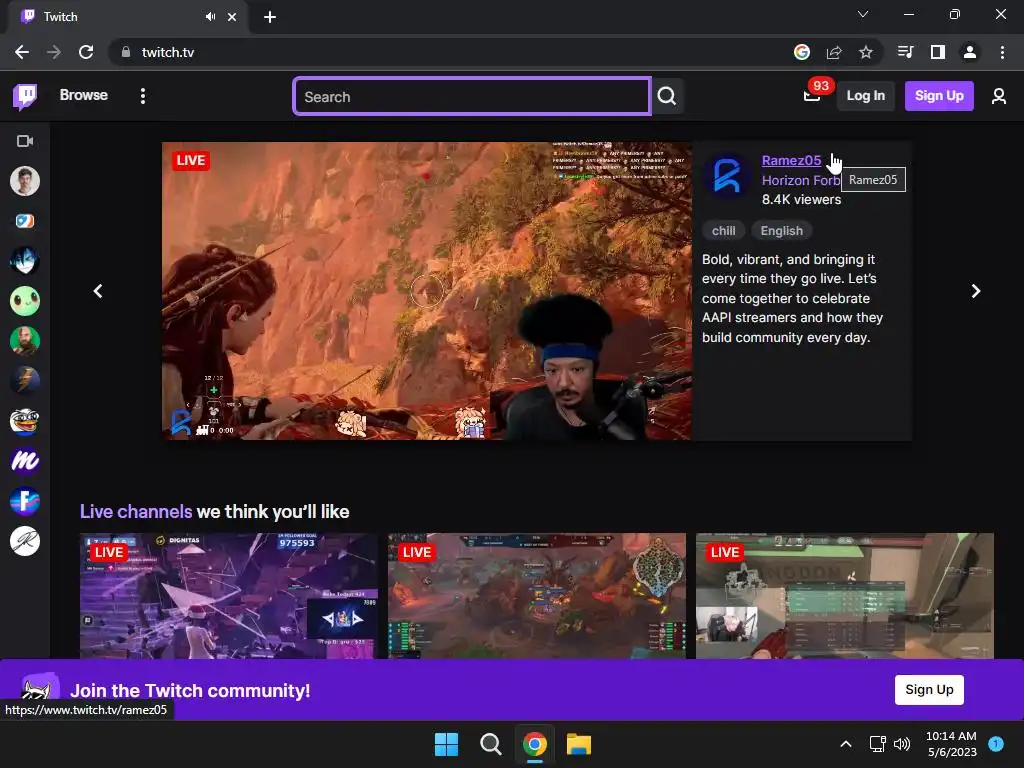
Task: Open the Ramez05 channel link
Action: coord(791,160)
